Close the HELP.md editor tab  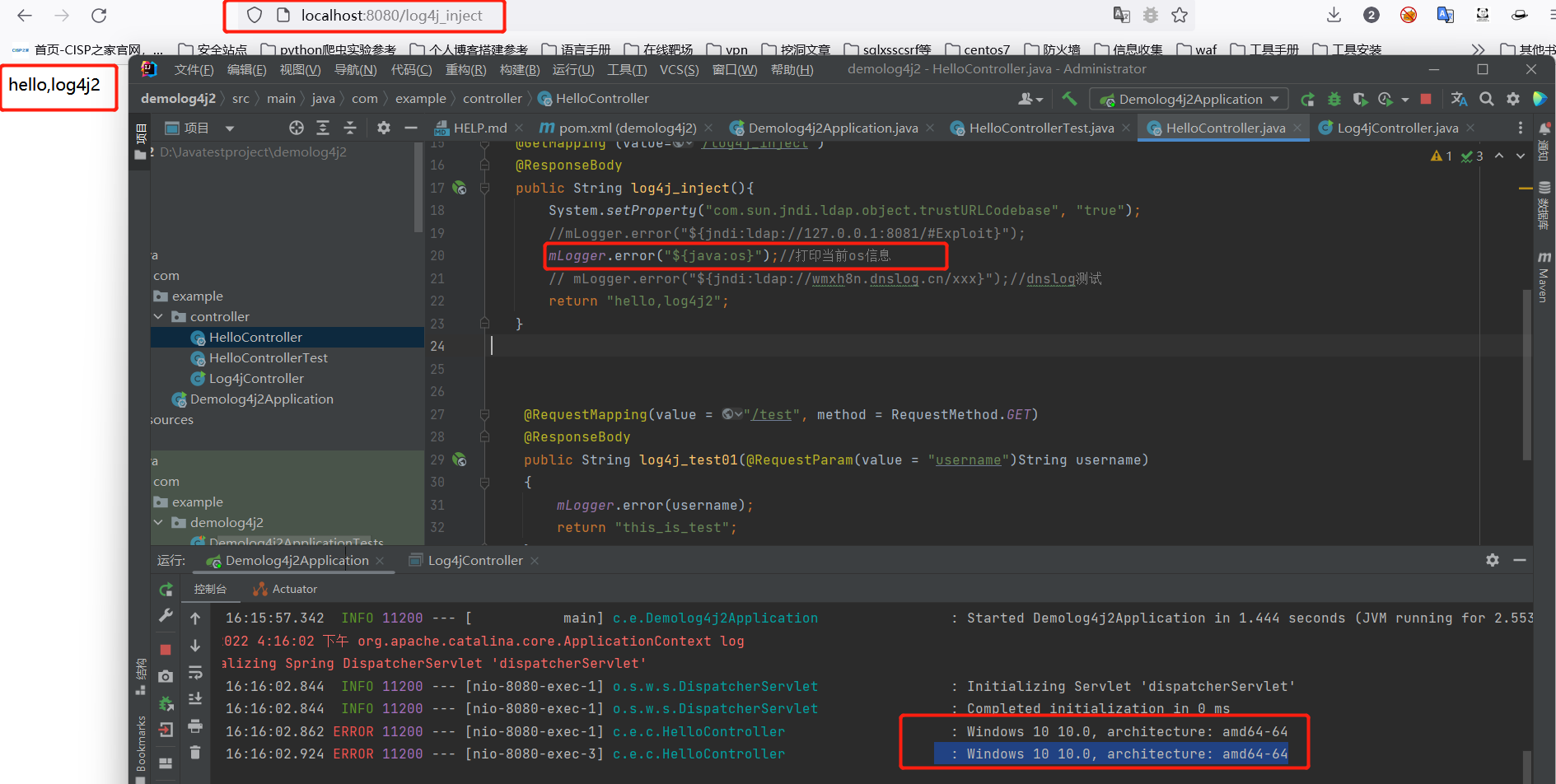pos(519,128)
